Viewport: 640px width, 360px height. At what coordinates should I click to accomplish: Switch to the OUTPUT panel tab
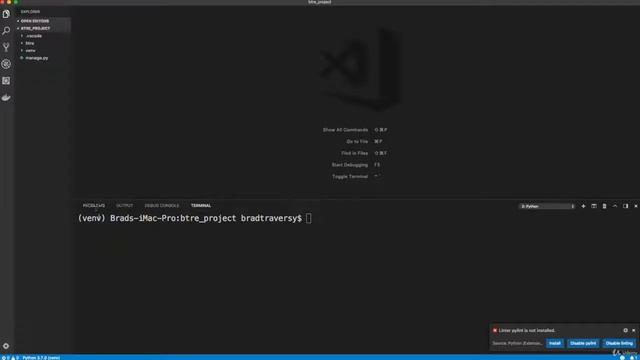pyautogui.click(x=124, y=206)
